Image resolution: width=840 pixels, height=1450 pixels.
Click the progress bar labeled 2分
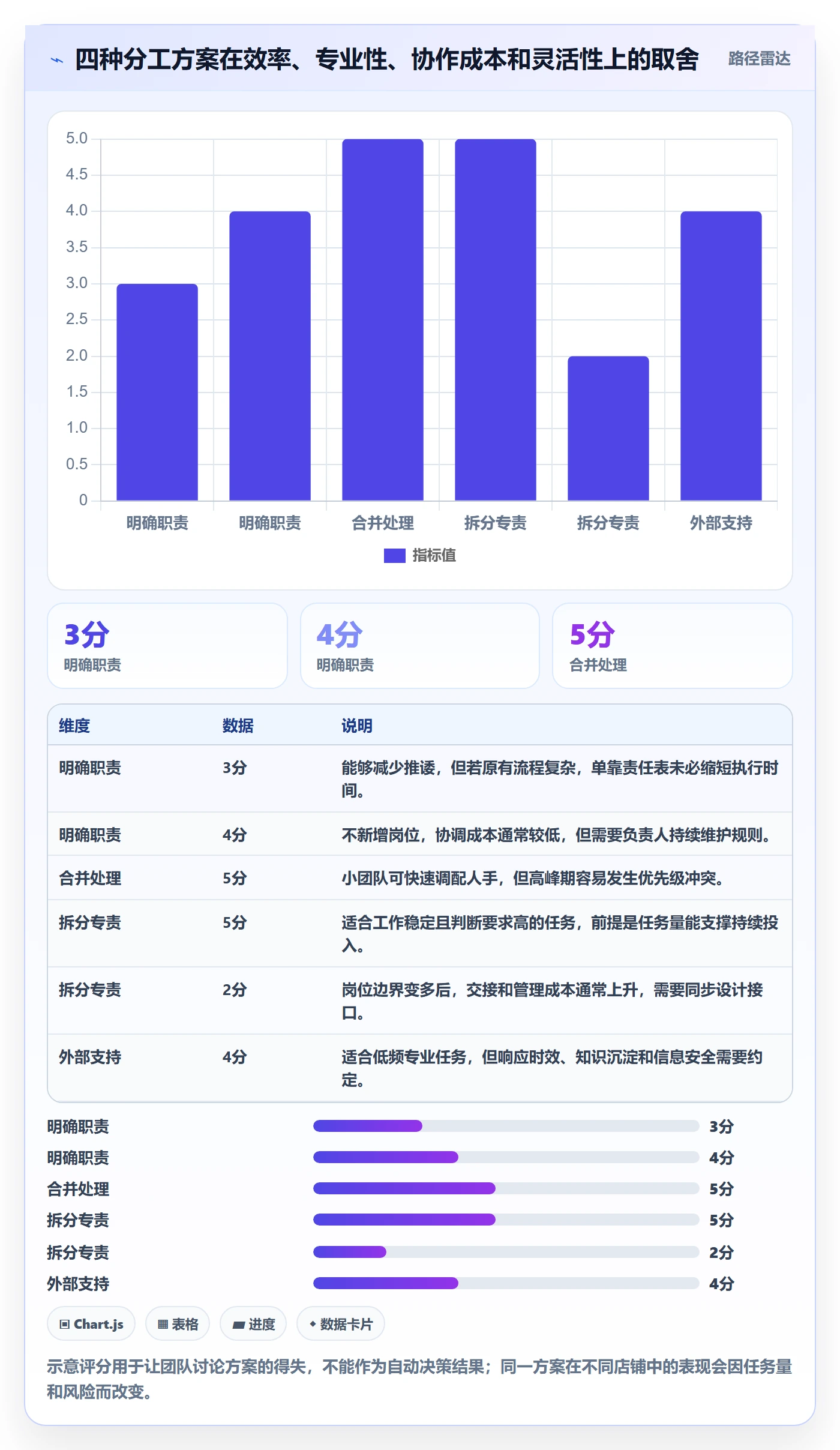(x=506, y=1252)
